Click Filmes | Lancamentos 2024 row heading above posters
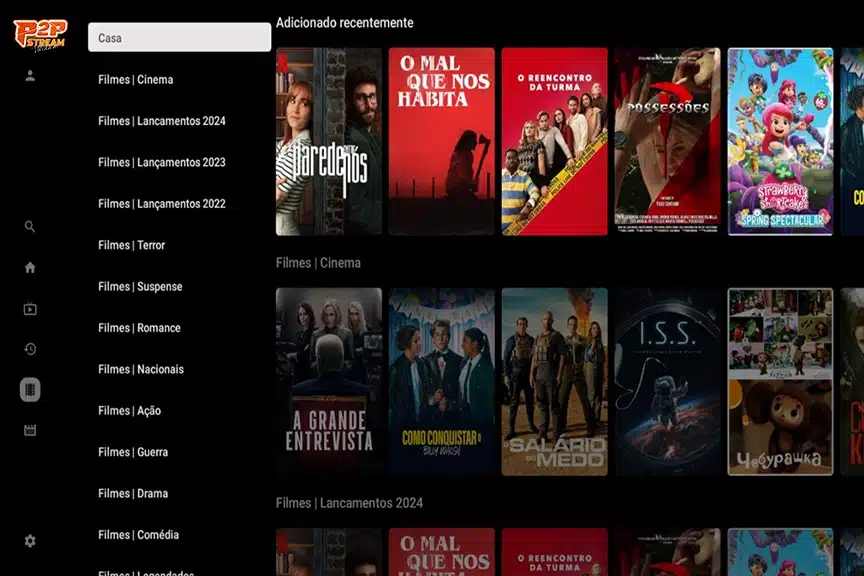The height and width of the screenshot is (576, 864). coord(349,503)
